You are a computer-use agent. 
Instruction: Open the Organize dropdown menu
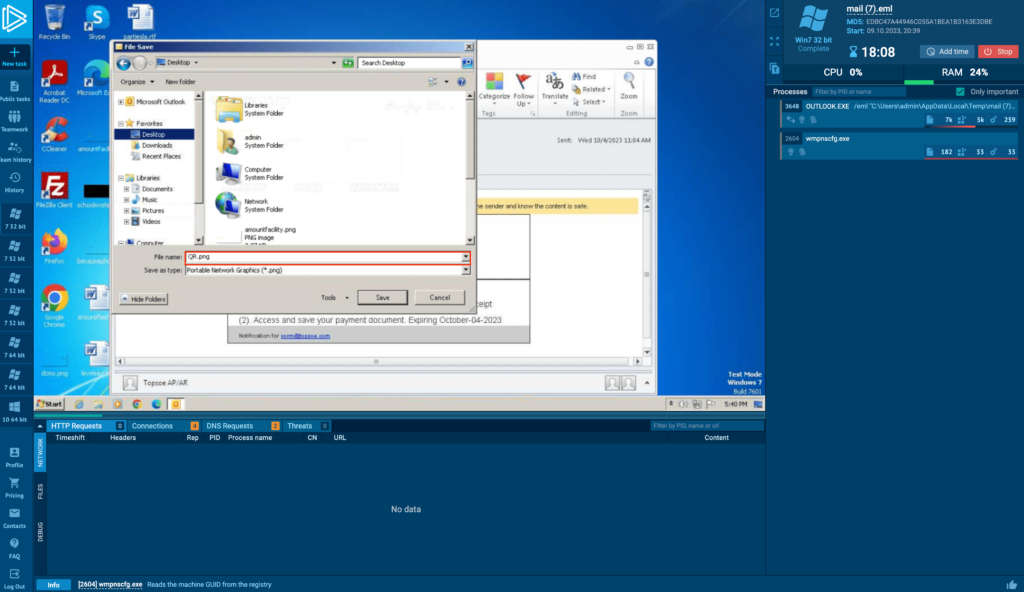pos(135,81)
